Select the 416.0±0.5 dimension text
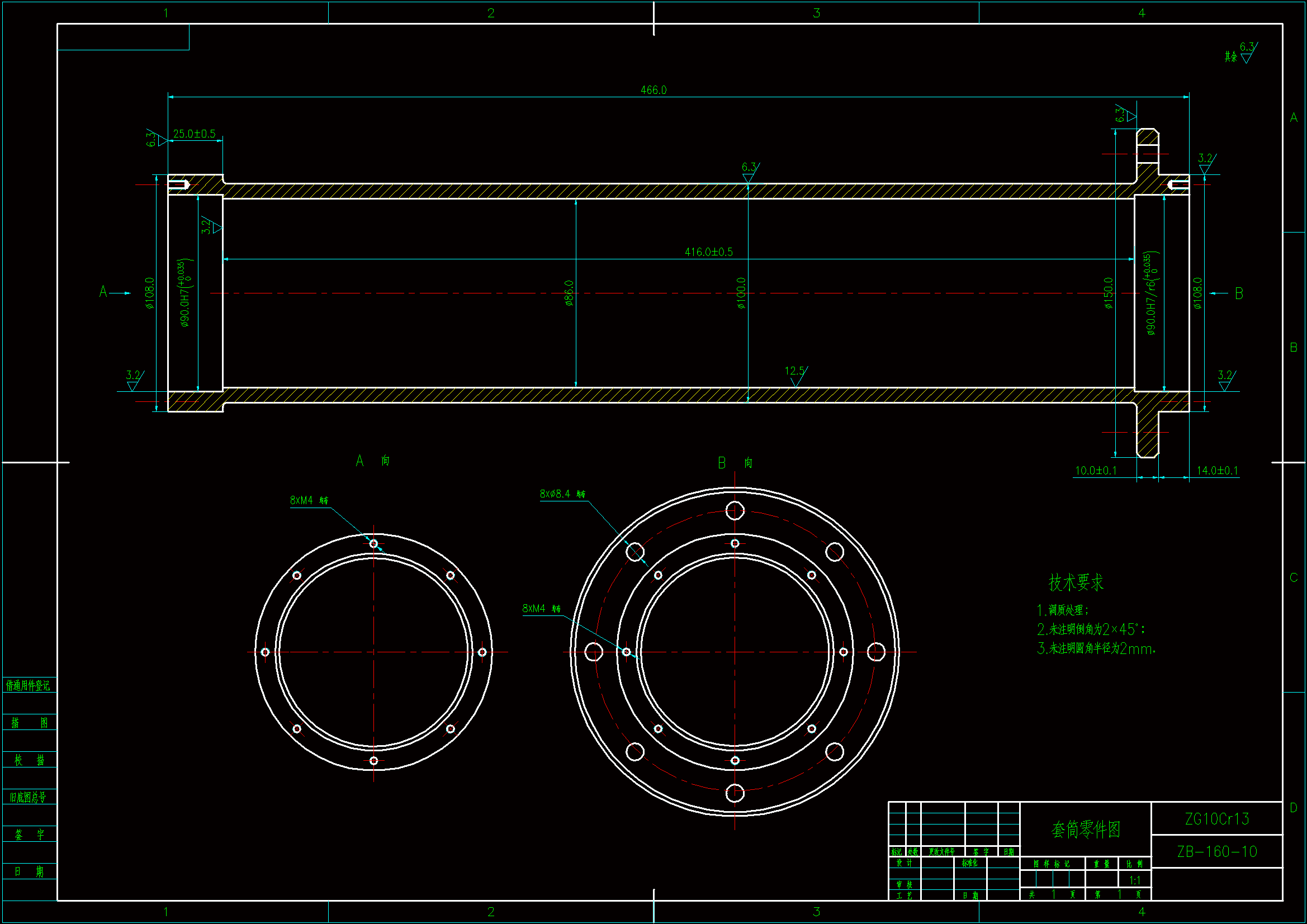This screenshot has width=1307, height=924. pyautogui.click(x=708, y=252)
